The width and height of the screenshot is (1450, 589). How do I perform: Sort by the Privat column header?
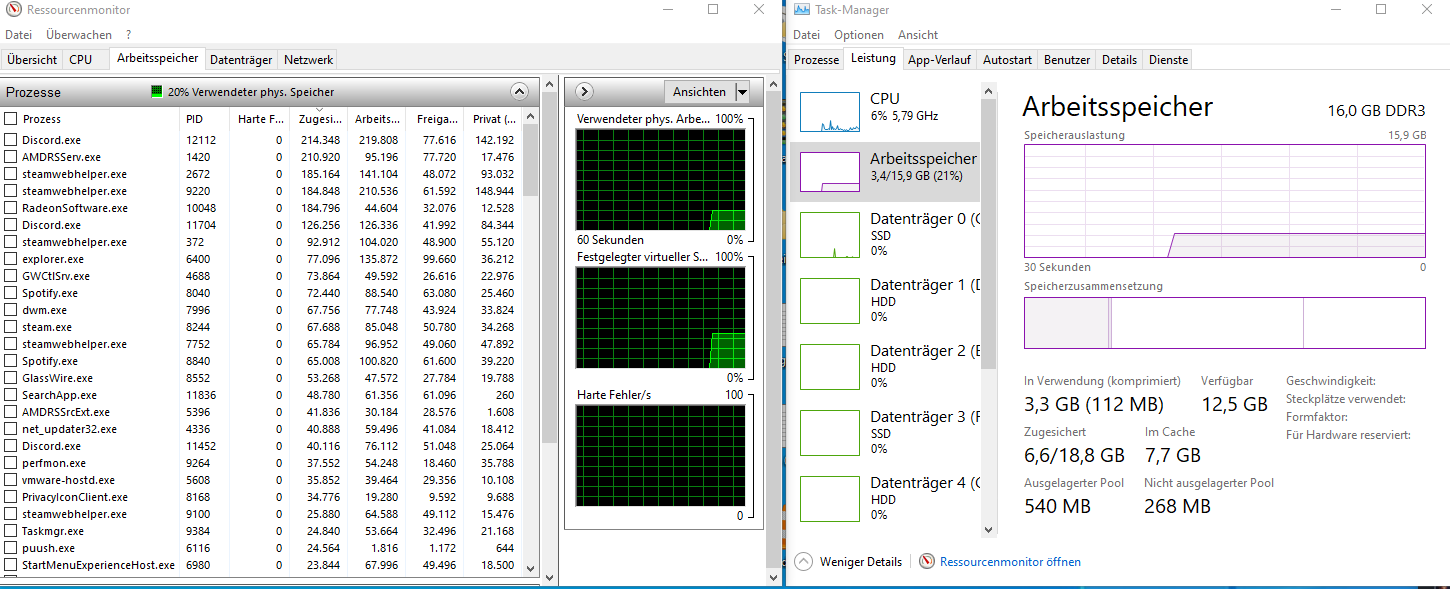click(x=493, y=119)
